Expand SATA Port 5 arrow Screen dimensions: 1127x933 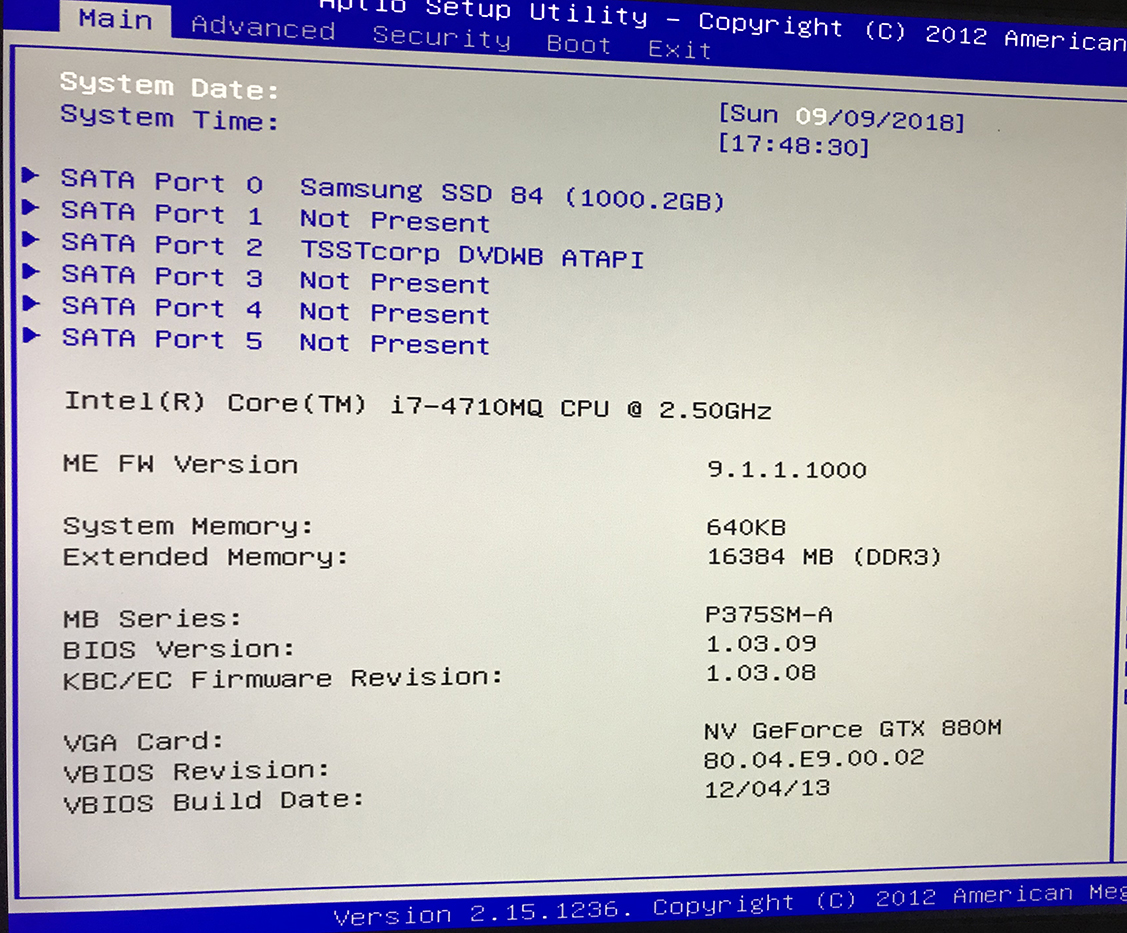[30, 334]
